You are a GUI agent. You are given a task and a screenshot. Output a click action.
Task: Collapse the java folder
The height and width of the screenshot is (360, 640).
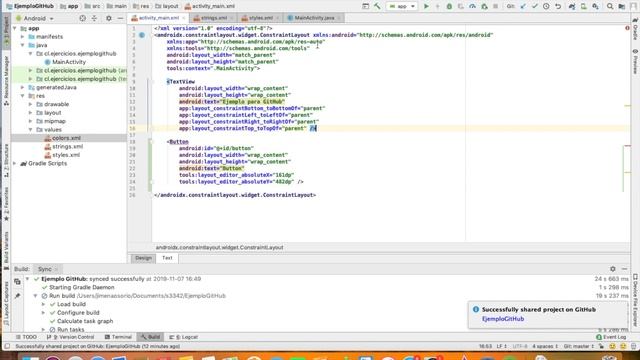[x=23, y=45]
